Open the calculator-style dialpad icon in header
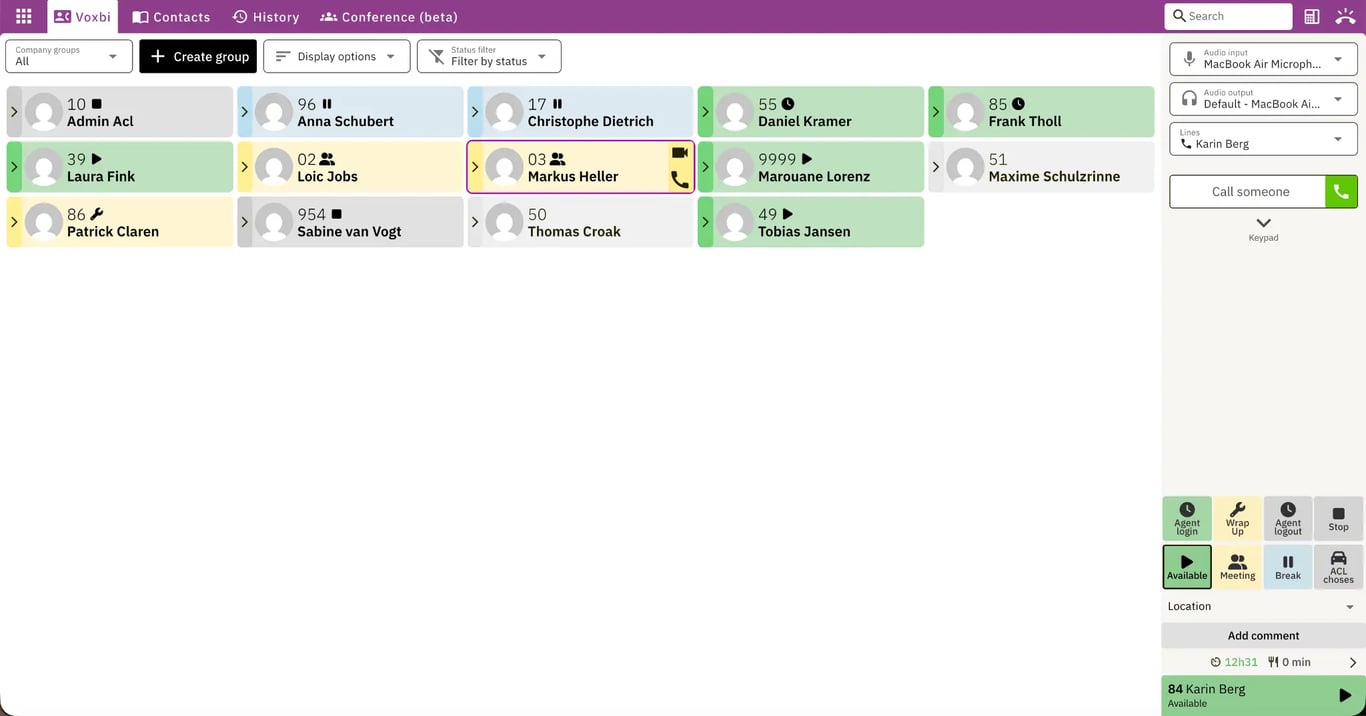Screen dimensions: 1366x716 1312,16
